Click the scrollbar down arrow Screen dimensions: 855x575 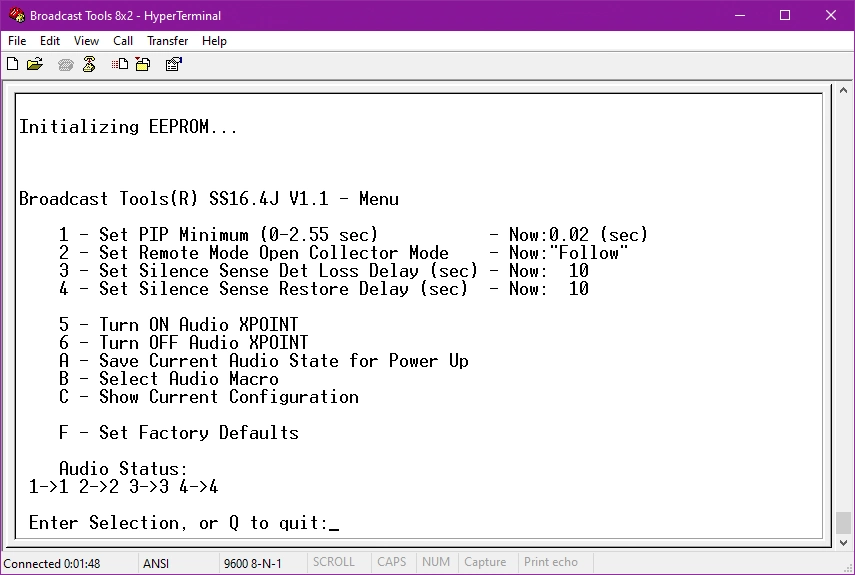pyautogui.click(x=843, y=542)
